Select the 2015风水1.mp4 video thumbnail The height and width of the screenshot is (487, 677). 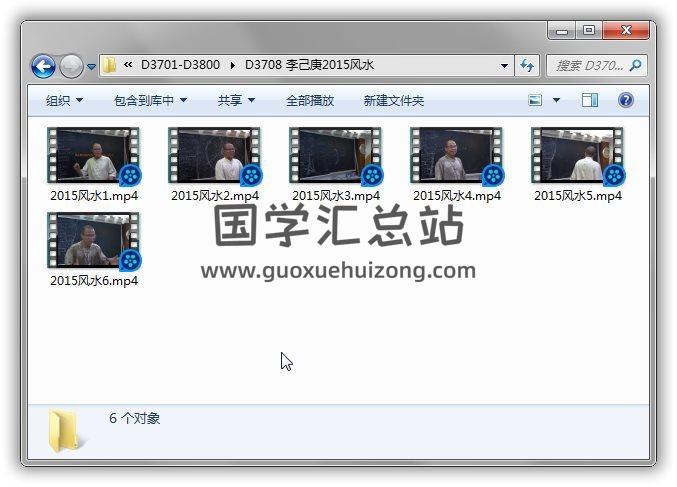[94, 156]
